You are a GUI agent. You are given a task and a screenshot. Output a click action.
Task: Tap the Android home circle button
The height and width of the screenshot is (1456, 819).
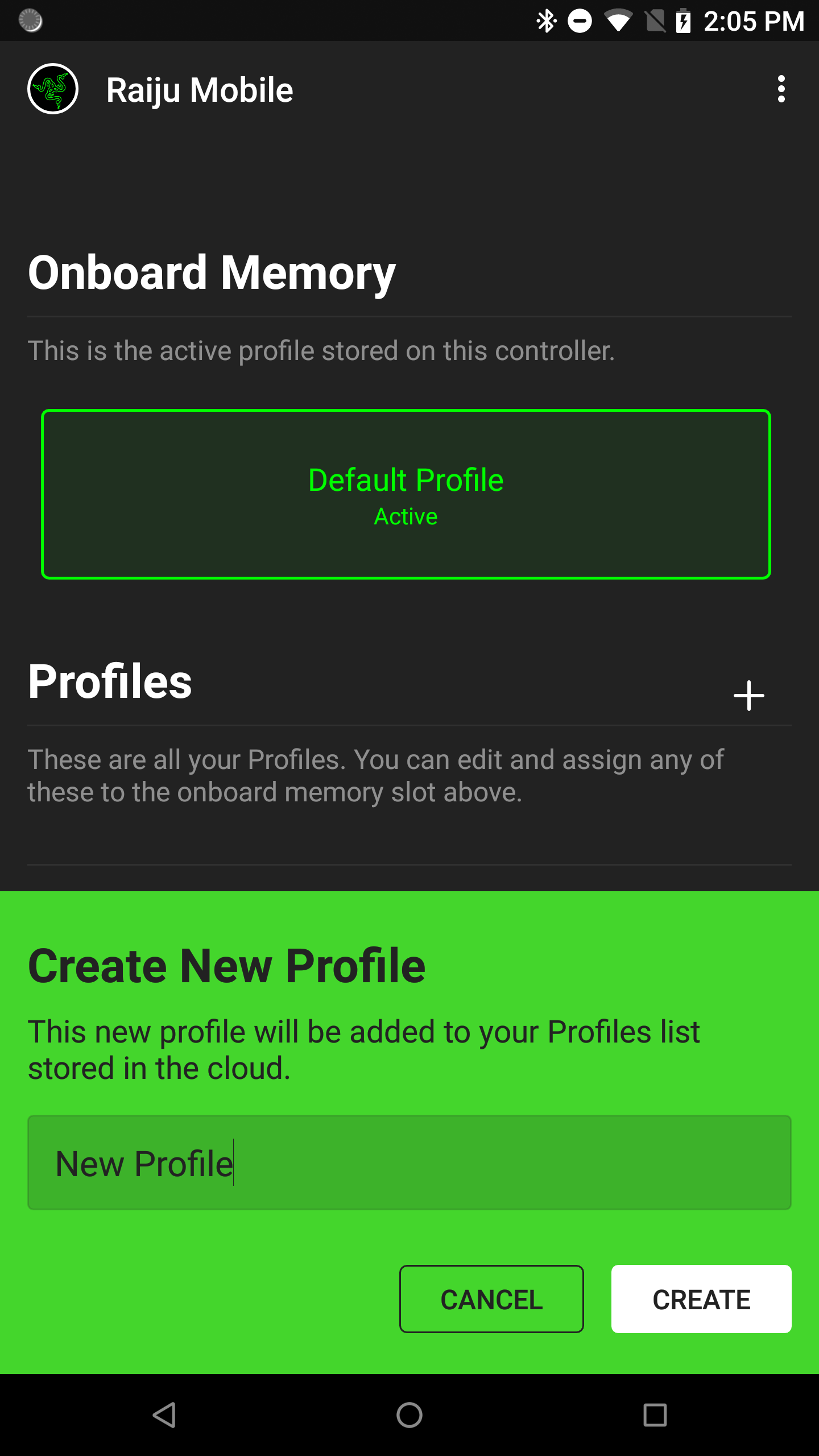tap(409, 1414)
